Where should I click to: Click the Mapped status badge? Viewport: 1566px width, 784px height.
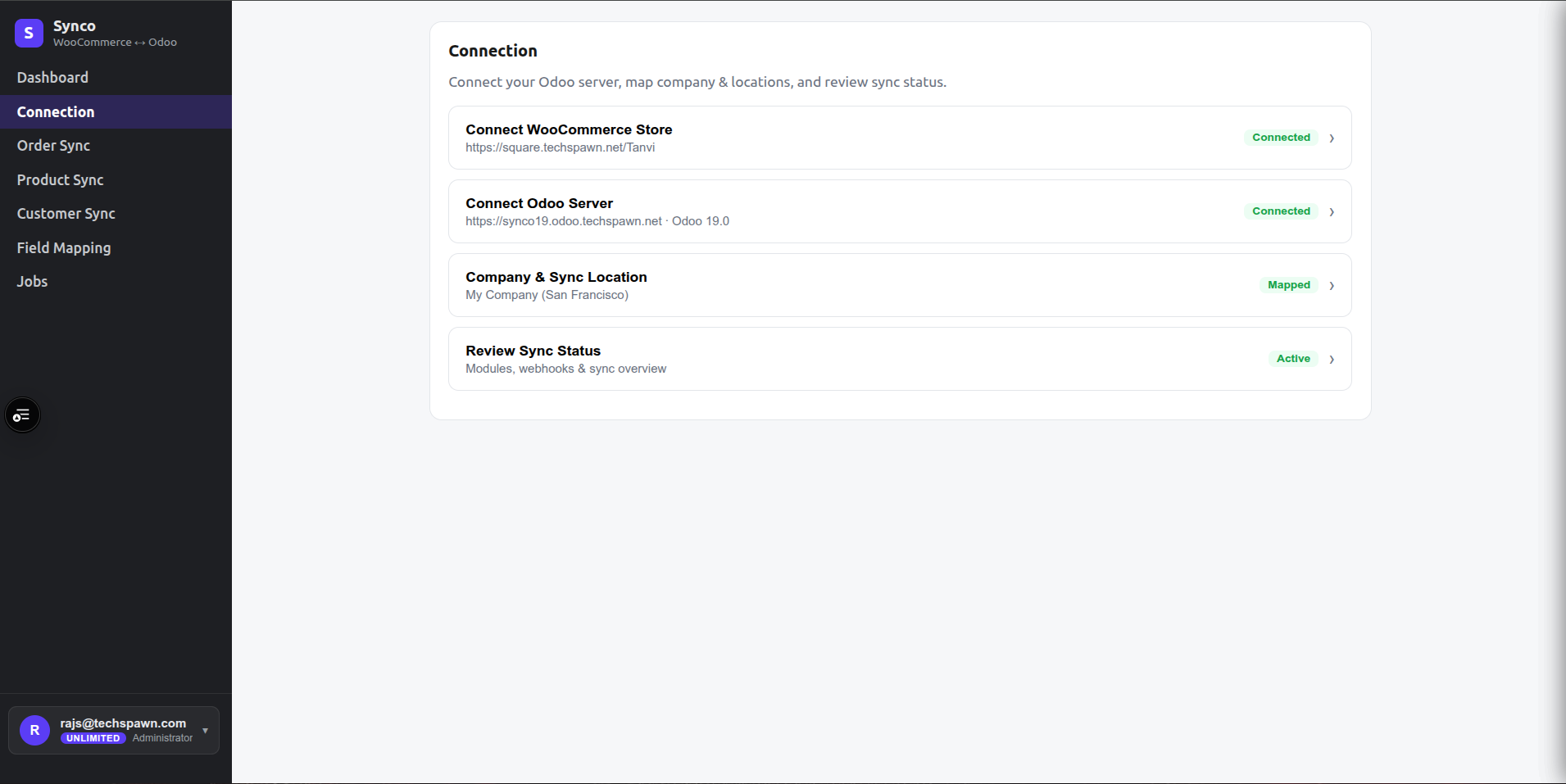click(x=1289, y=285)
